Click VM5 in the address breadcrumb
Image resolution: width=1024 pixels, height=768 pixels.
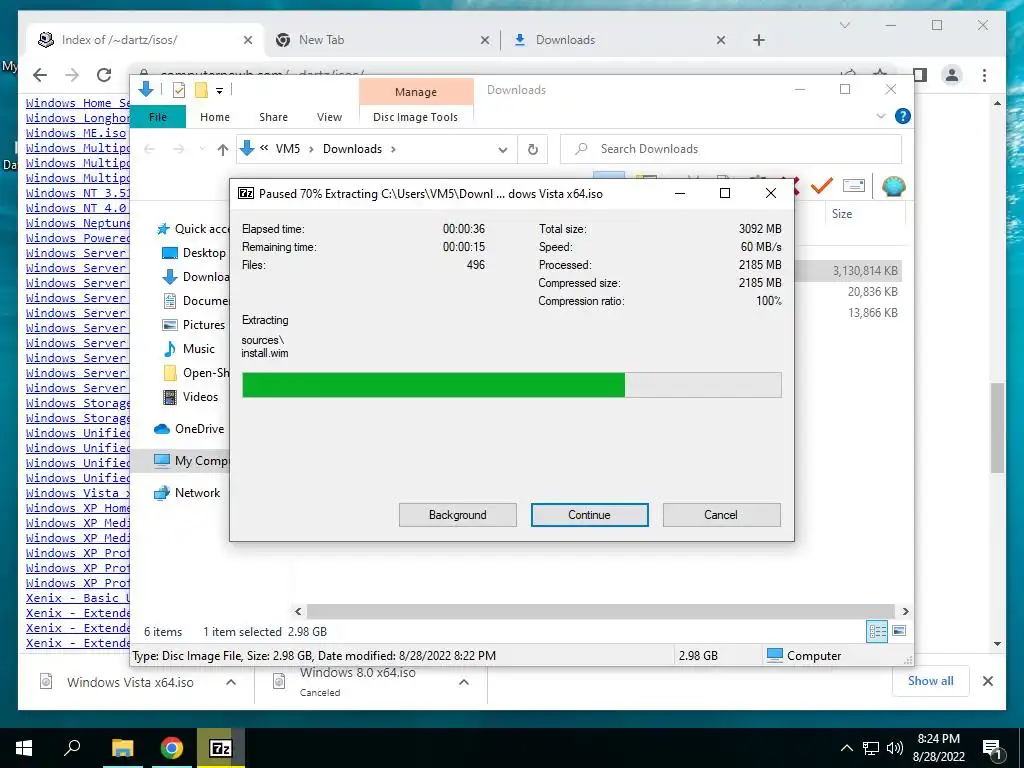point(287,149)
